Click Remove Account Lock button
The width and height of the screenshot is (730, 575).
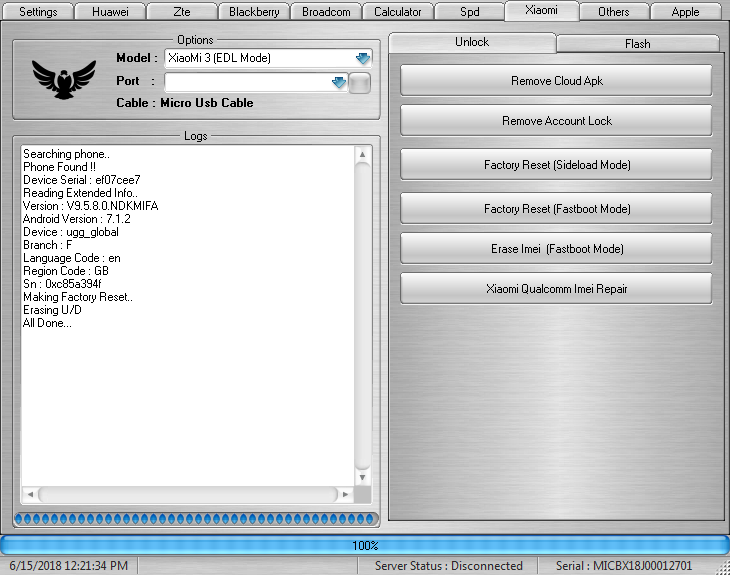(x=556, y=121)
